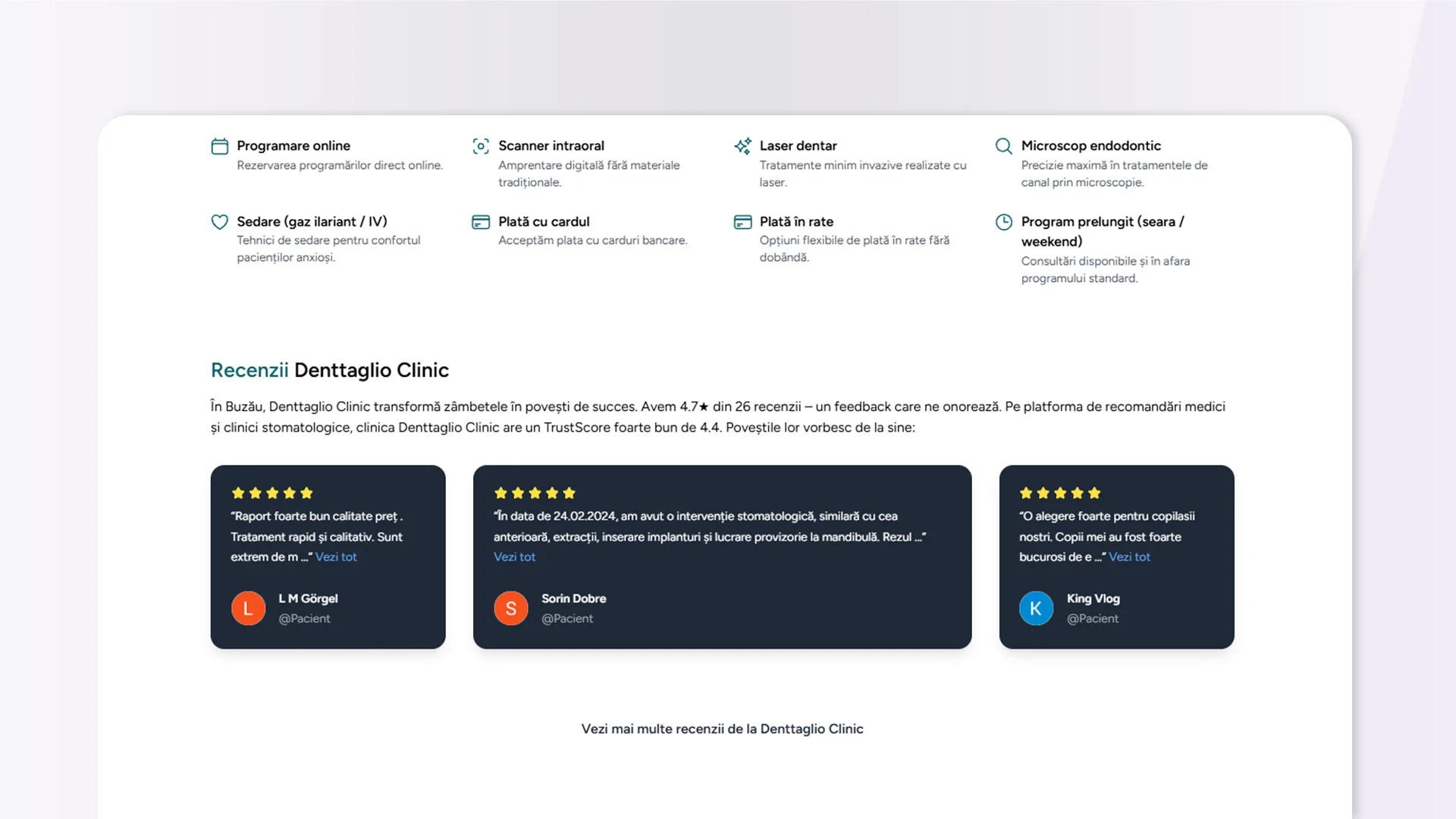Expand King Vlog's review with Vezi tot
The width and height of the screenshot is (1456, 819).
pos(1129,557)
